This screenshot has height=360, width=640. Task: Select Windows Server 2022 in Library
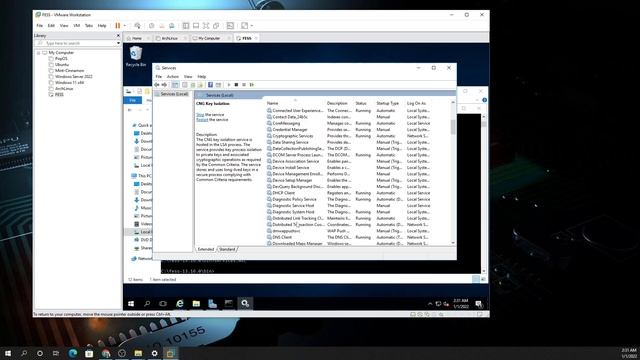pyautogui.click(x=74, y=76)
